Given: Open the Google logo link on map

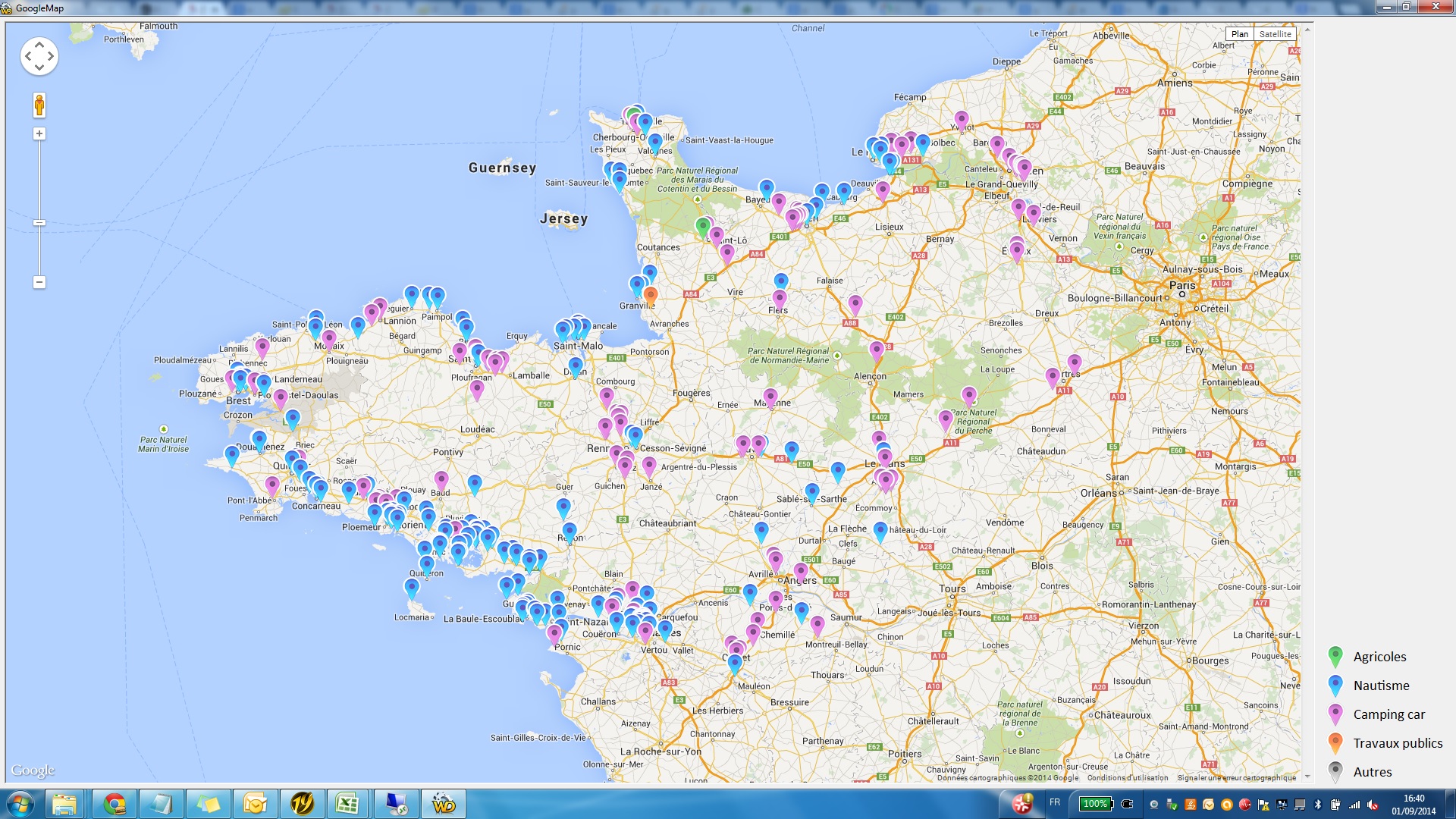Looking at the screenshot, I should tap(33, 770).
